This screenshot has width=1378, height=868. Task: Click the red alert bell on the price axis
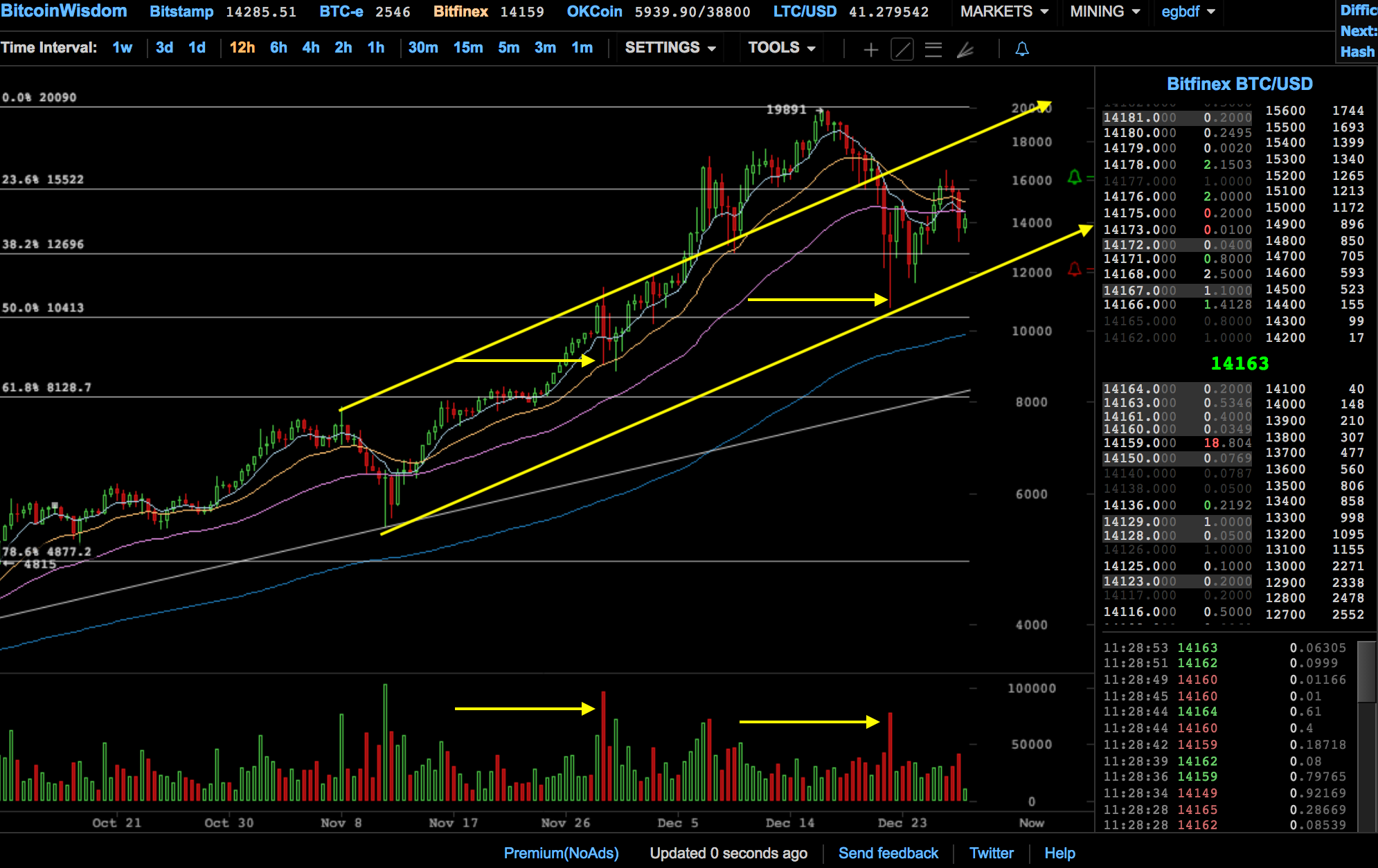click(x=1075, y=269)
